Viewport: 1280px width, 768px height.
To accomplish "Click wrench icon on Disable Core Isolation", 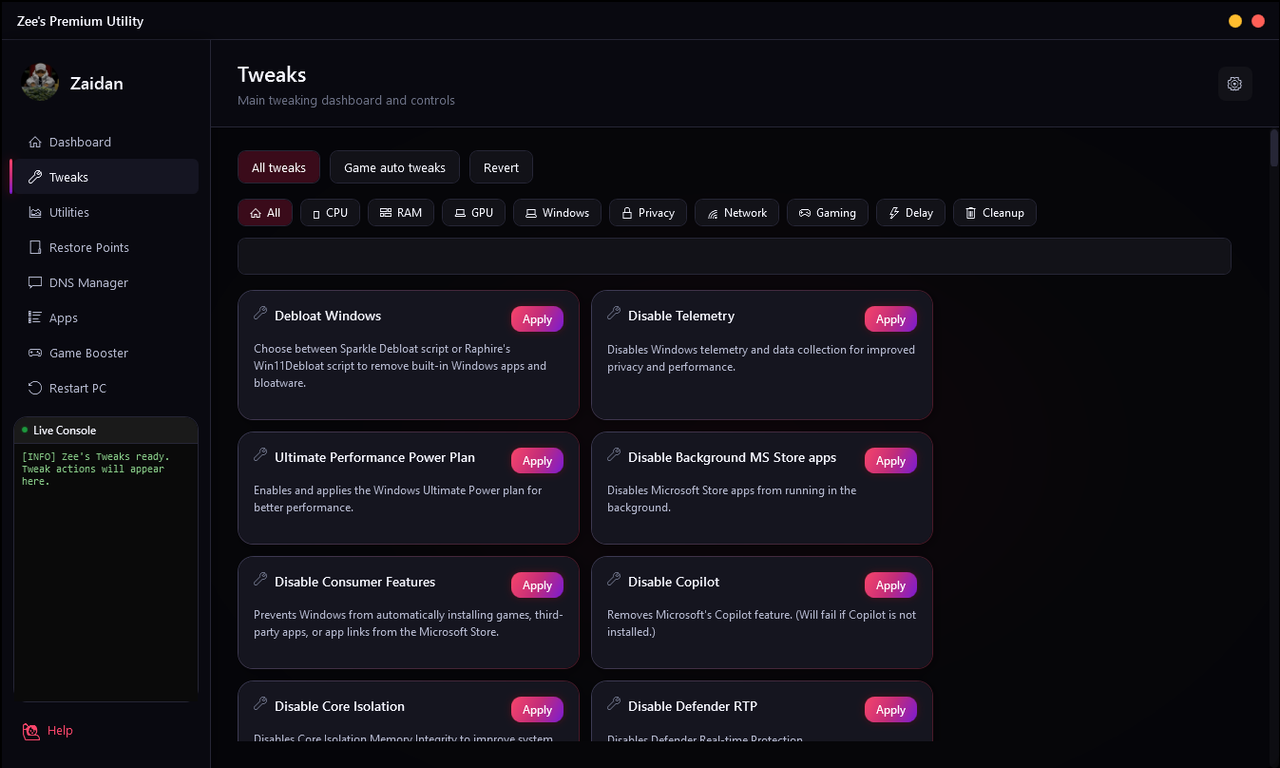I will 260,705.
